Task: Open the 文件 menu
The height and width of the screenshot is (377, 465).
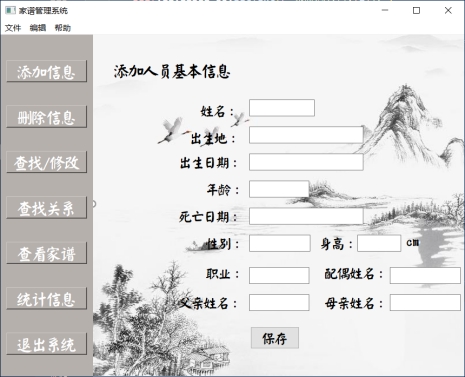Action: tap(13, 28)
